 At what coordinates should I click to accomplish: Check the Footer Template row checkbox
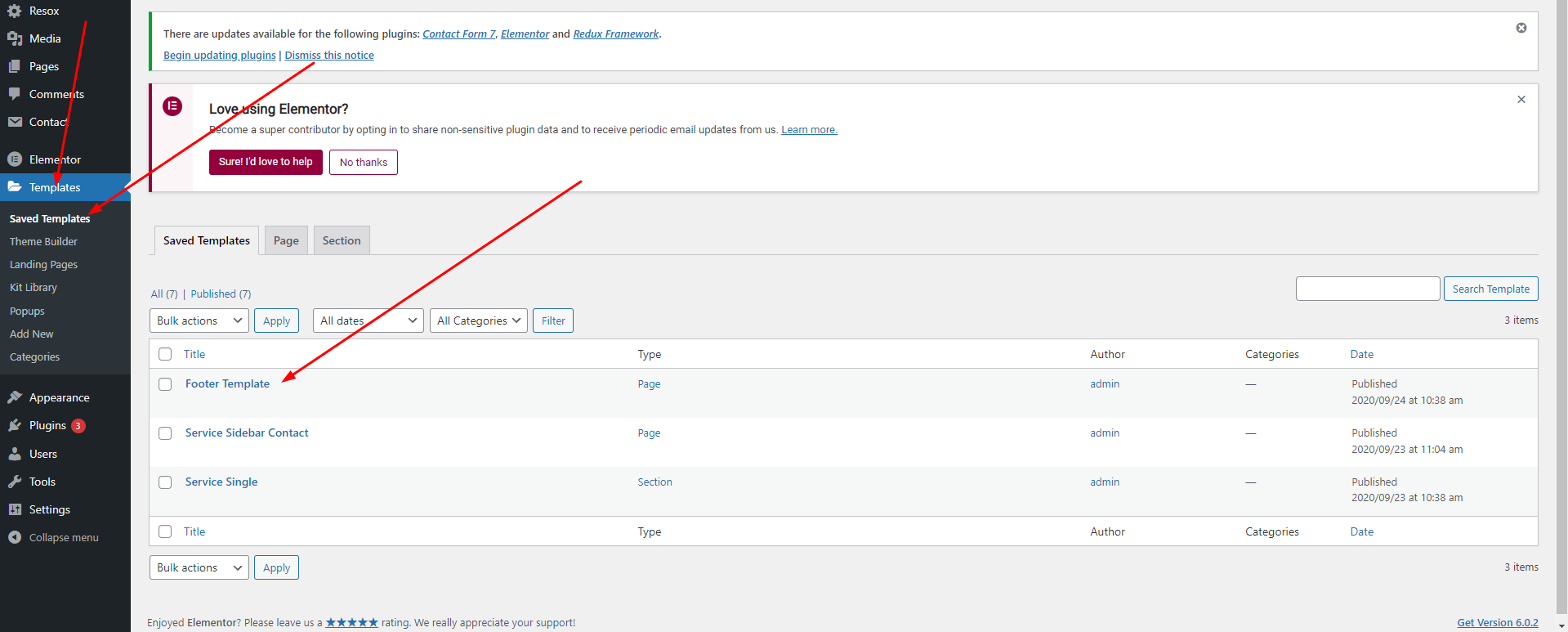point(165,384)
